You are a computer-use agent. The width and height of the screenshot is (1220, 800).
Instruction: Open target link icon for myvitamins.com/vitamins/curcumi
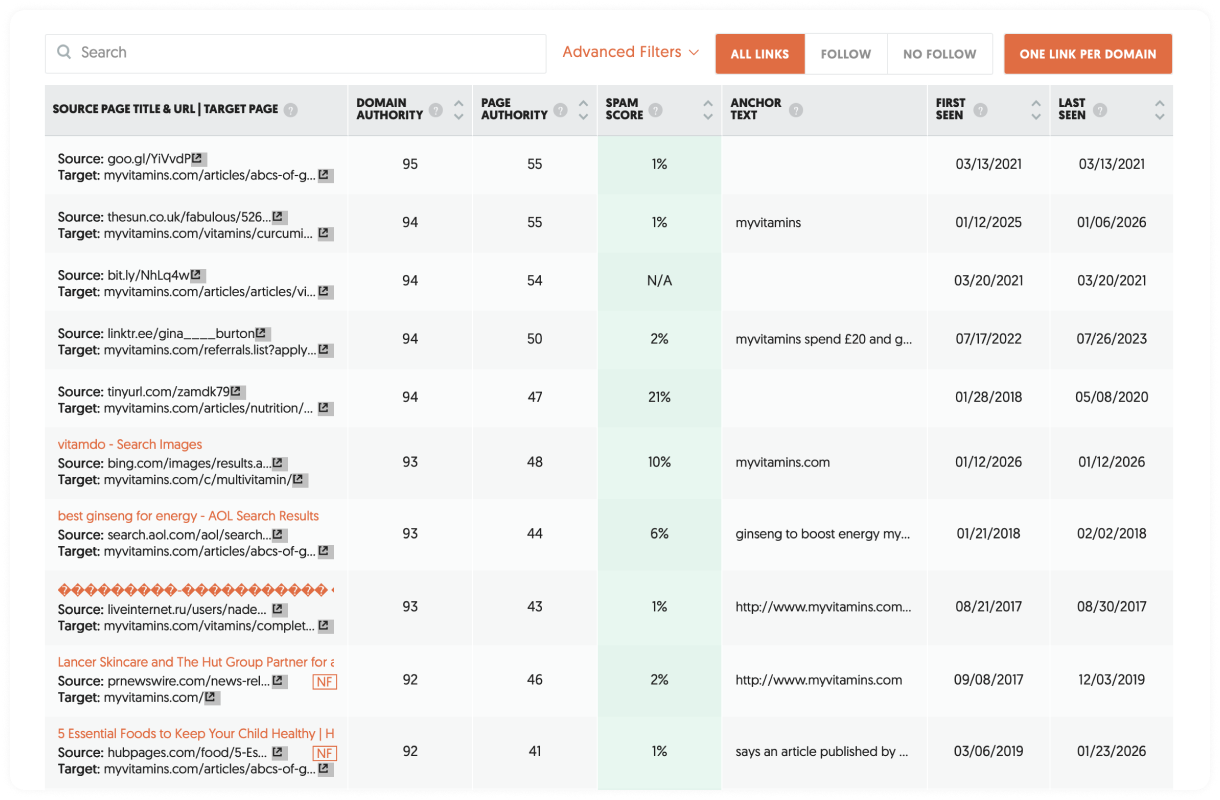point(325,233)
